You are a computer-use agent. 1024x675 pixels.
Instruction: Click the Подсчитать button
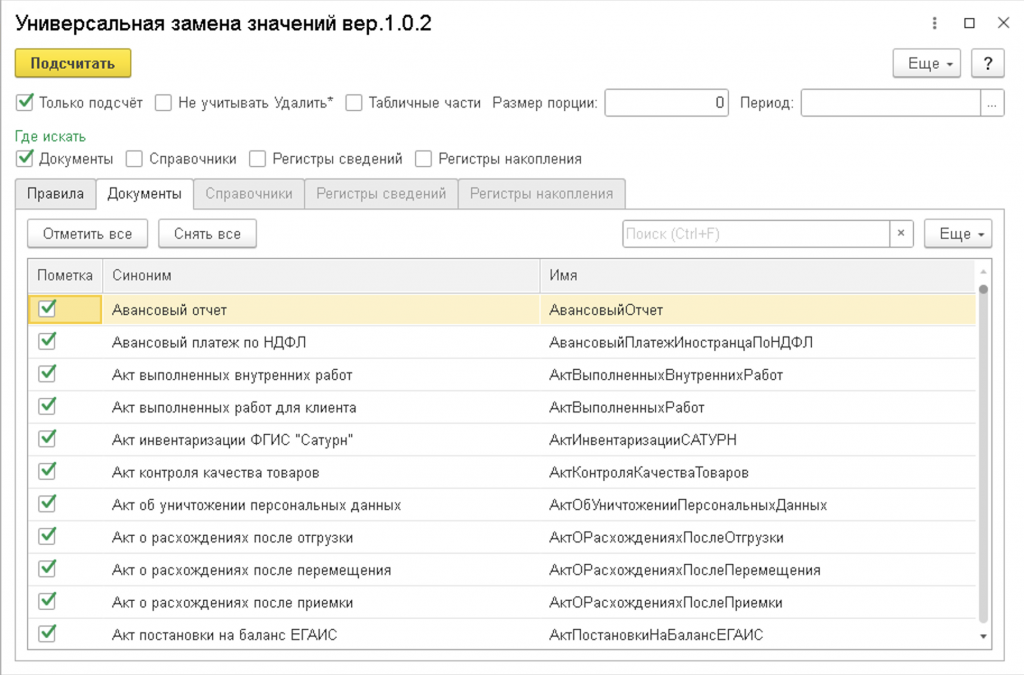tap(73, 63)
